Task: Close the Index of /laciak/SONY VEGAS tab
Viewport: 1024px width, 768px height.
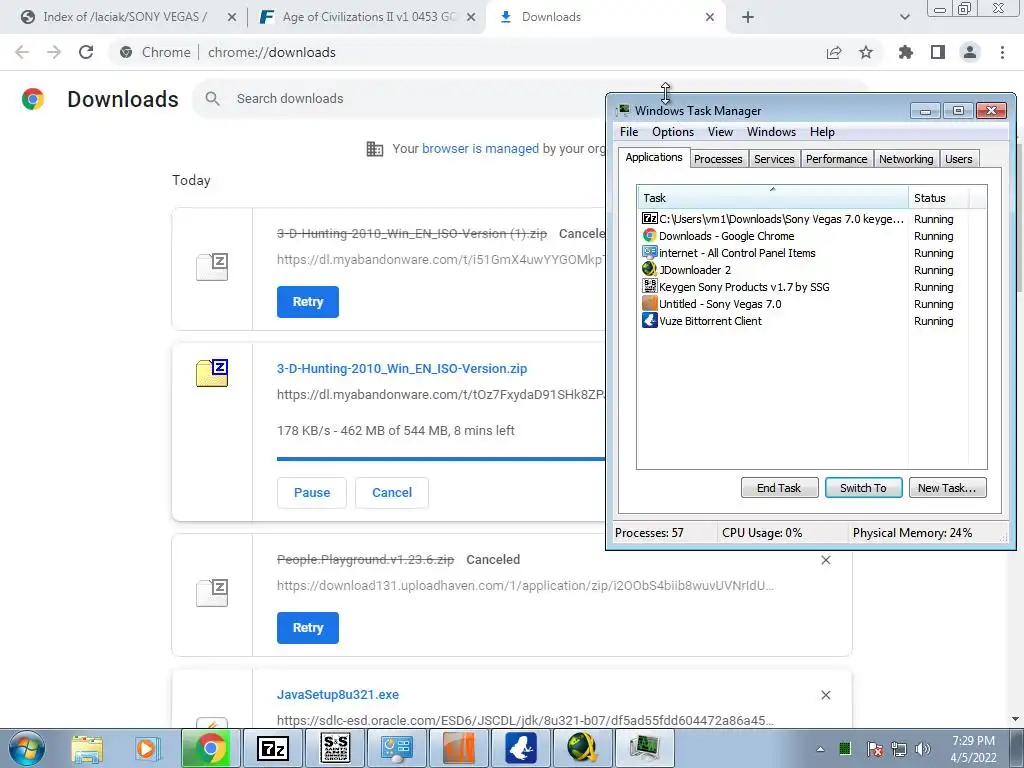Action: tap(231, 17)
